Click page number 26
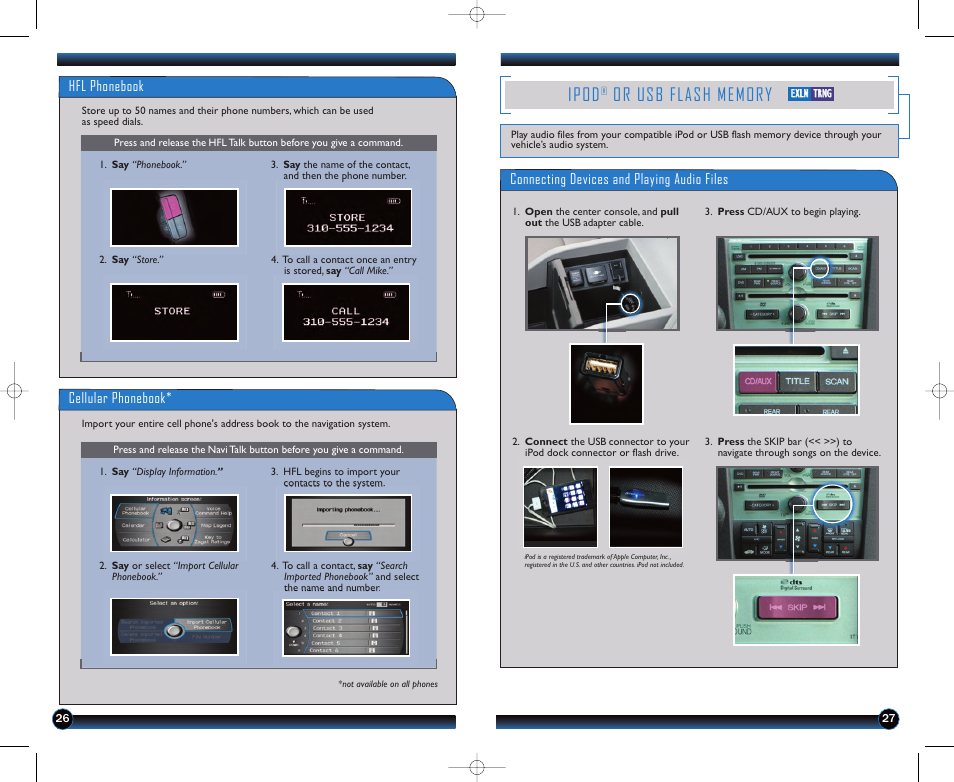Screen dimensions: 954x782 62,718
